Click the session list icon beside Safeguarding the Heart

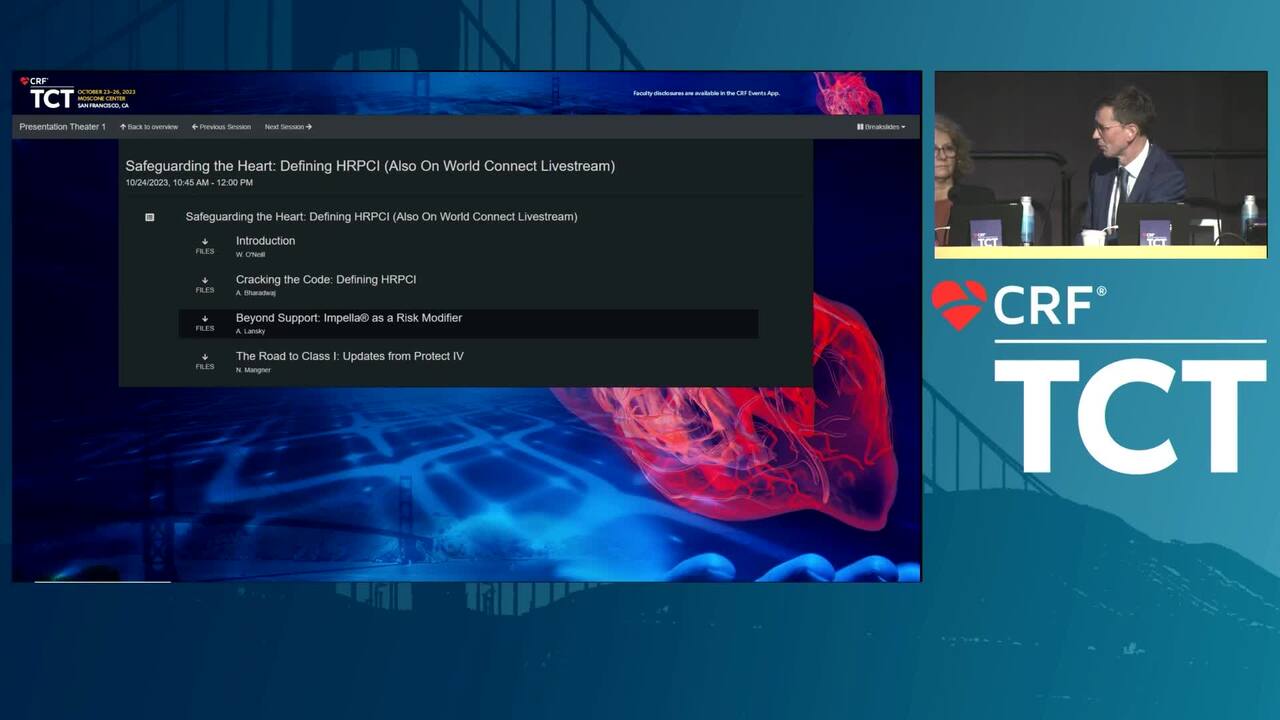coord(150,217)
